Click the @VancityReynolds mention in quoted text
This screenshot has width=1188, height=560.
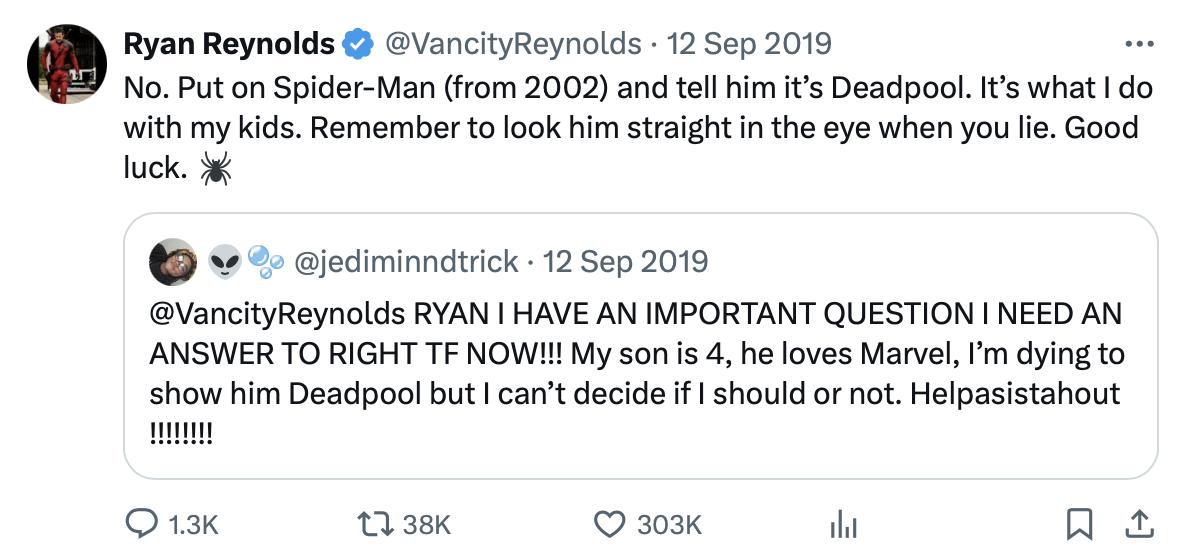tap(276, 313)
